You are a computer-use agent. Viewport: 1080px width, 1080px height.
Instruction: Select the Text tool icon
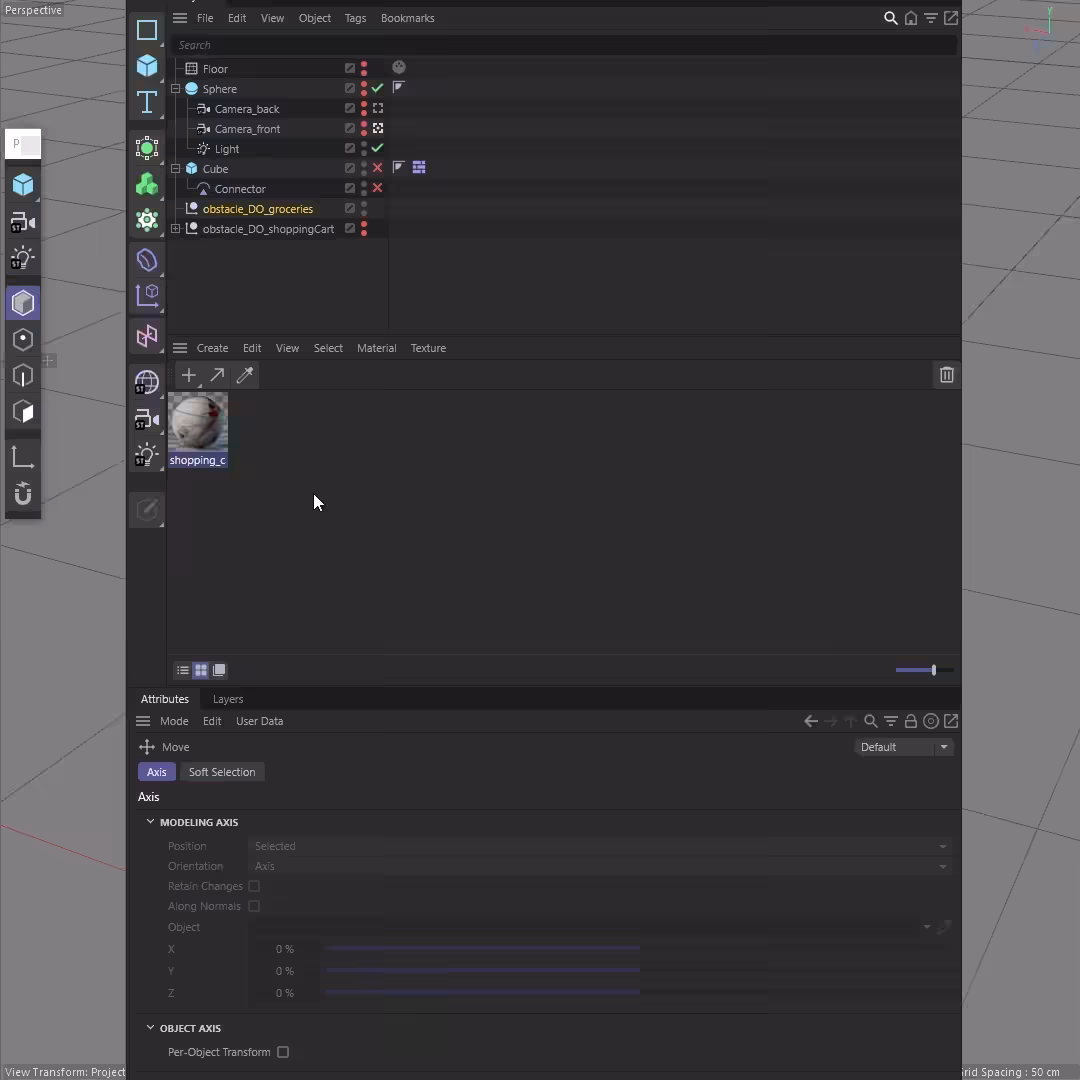point(147,103)
